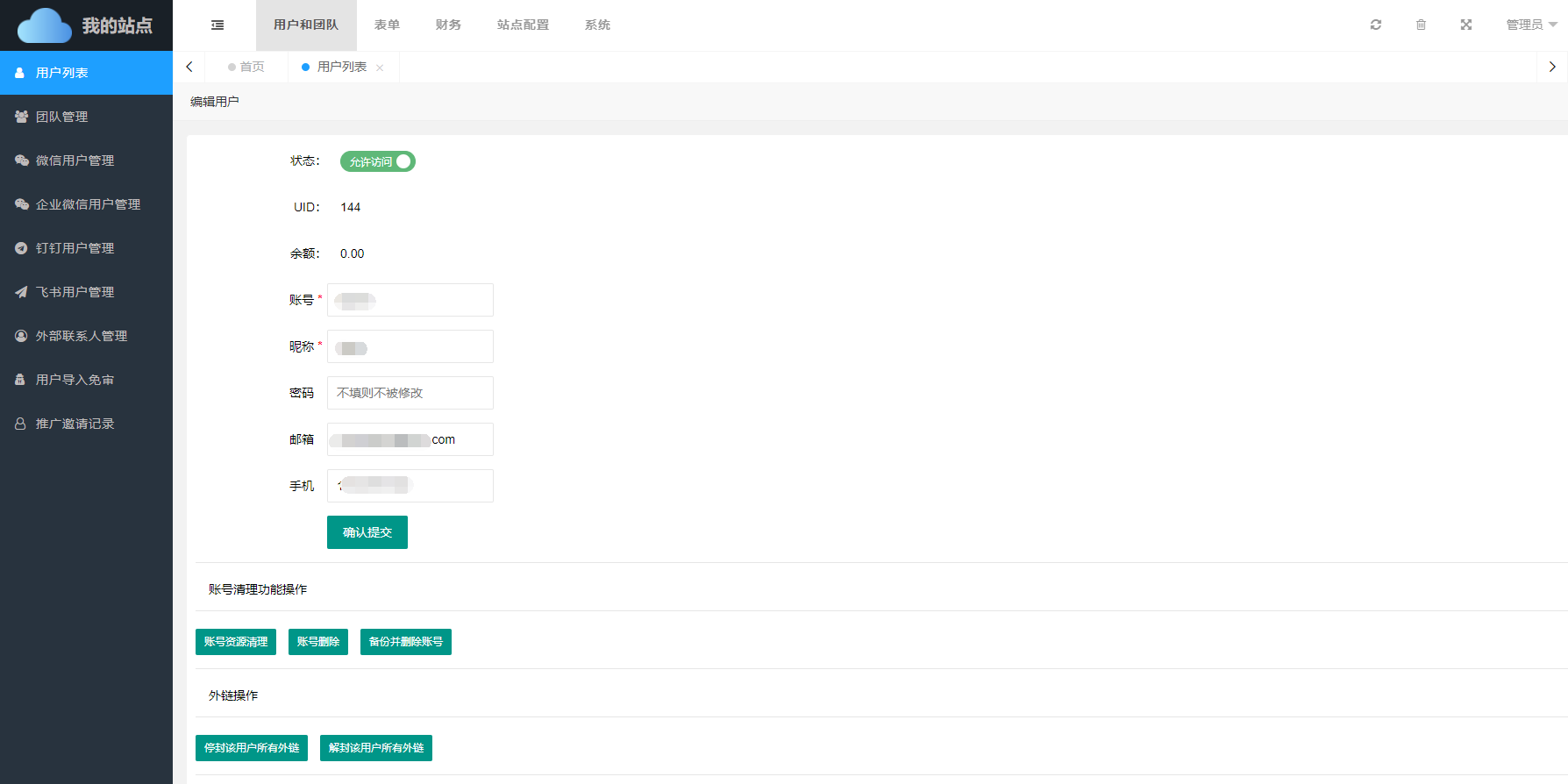
Task: Click the refresh icon in top bar
Action: [x=1375, y=25]
